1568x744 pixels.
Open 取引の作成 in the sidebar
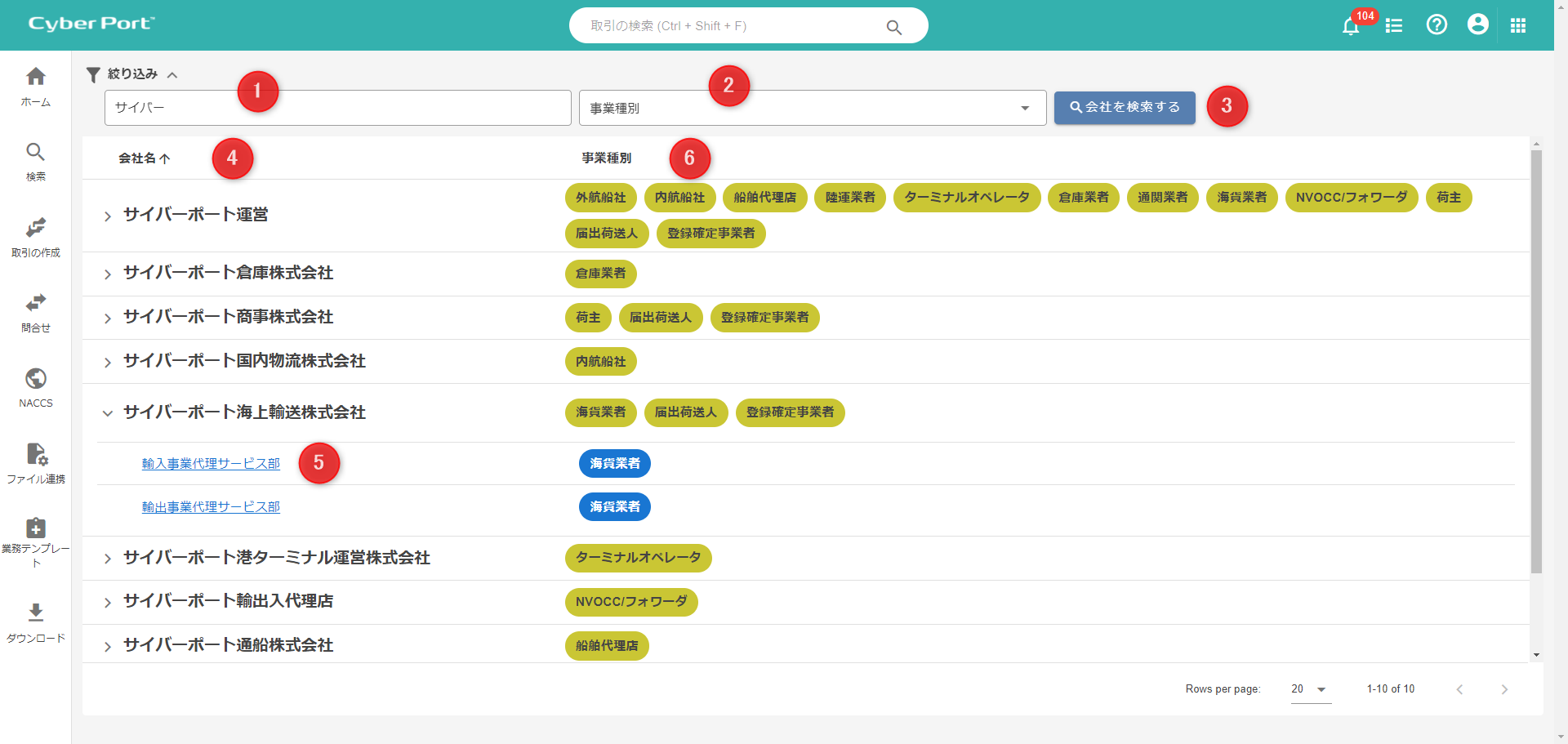(x=35, y=237)
